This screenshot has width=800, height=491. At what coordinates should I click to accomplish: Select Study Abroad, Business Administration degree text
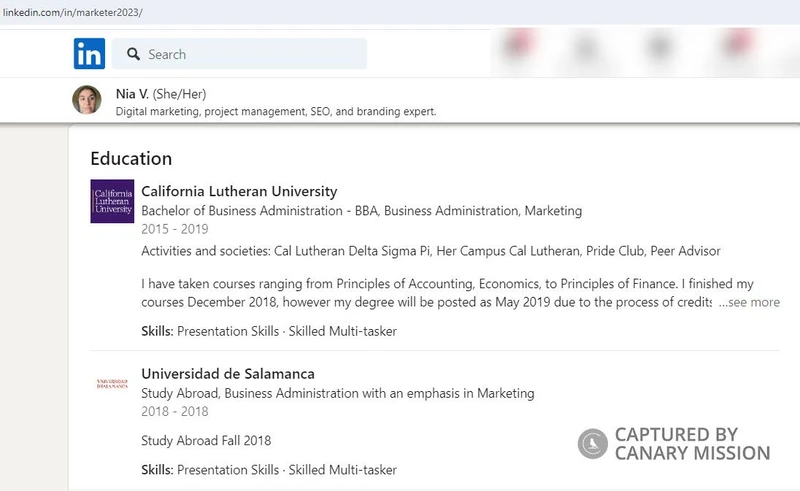pos(338,394)
